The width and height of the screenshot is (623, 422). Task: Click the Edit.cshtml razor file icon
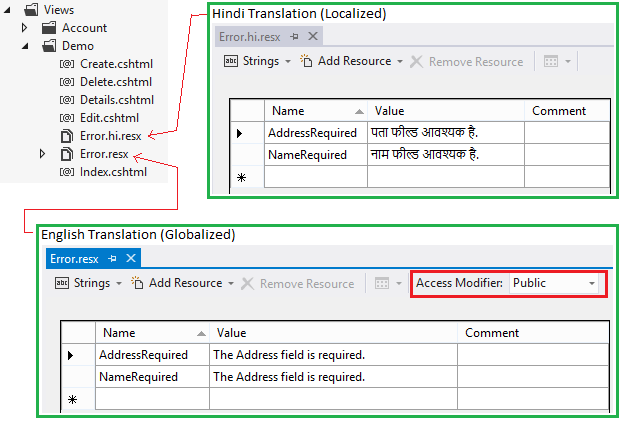tap(67, 118)
